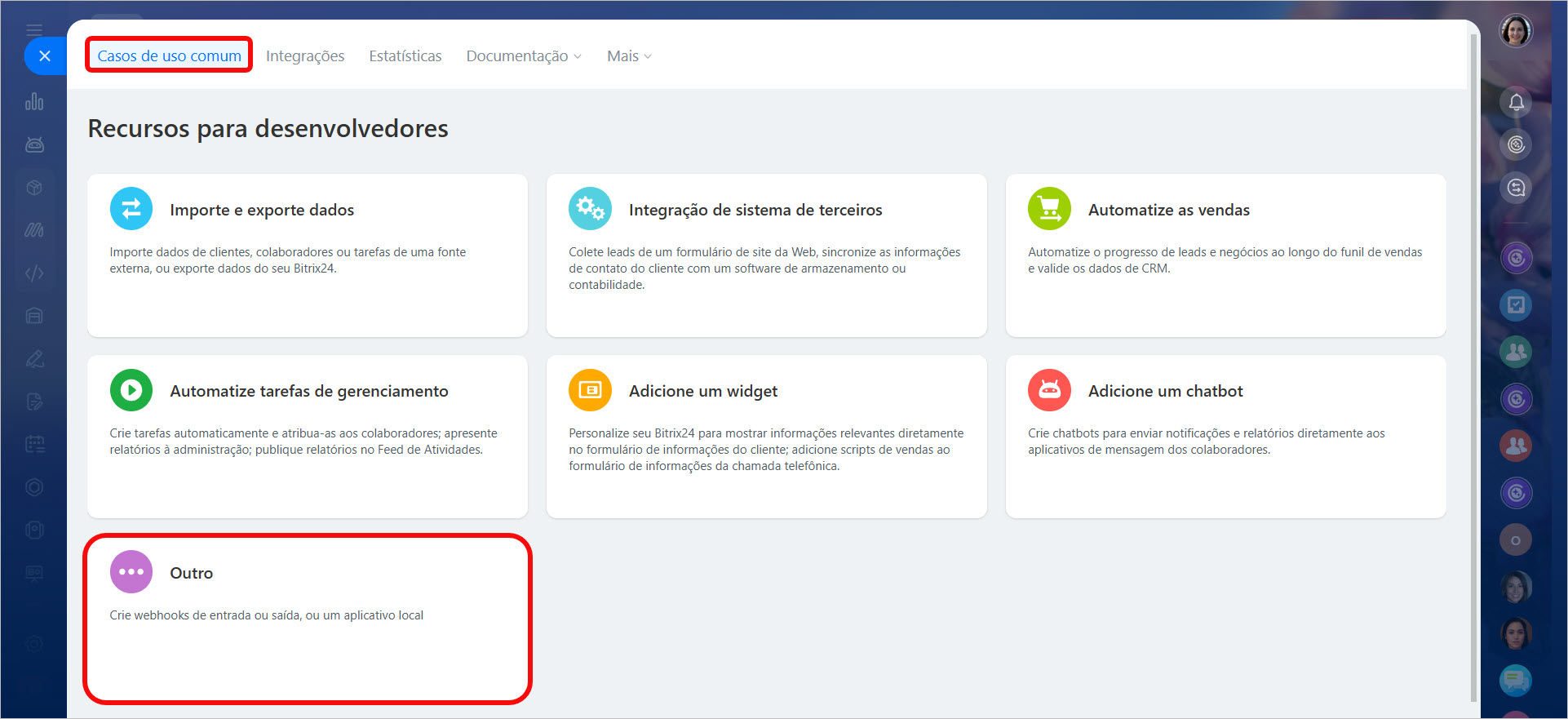Open Adicione um widget card title
Screen dimensions: 1568x719
click(703, 391)
